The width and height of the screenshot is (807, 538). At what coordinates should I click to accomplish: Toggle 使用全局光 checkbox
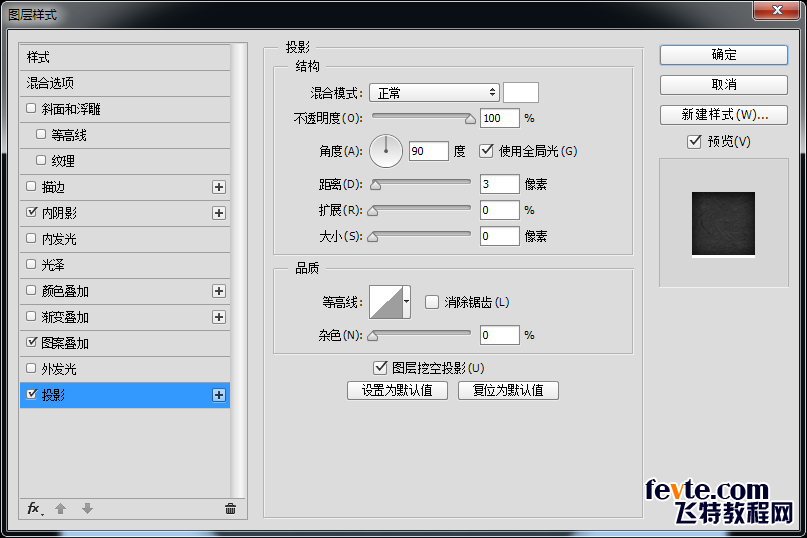click(486, 151)
